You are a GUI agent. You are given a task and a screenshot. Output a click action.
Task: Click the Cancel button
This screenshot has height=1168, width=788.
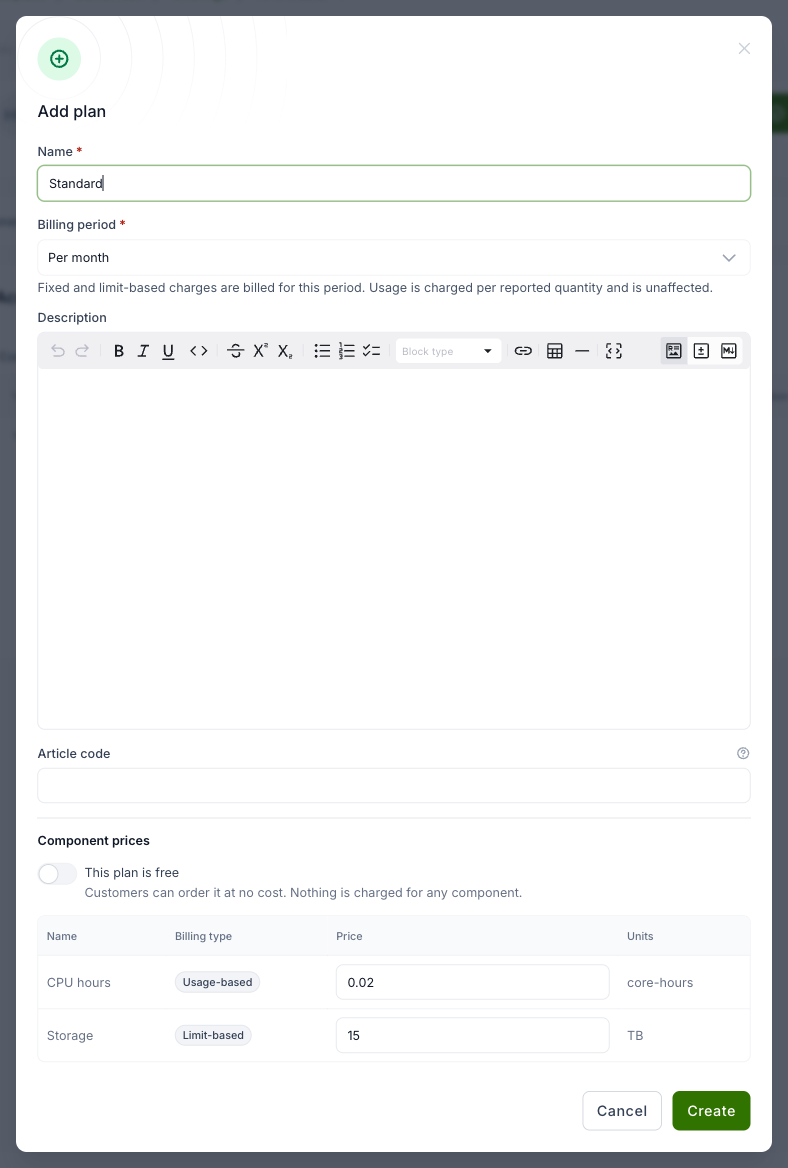coord(622,1111)
